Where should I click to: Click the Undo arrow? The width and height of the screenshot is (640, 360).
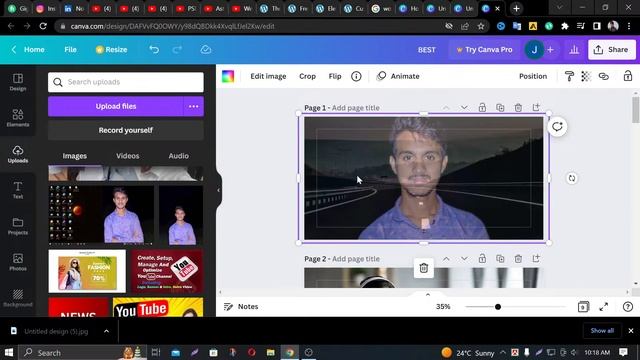pos(154,50)
